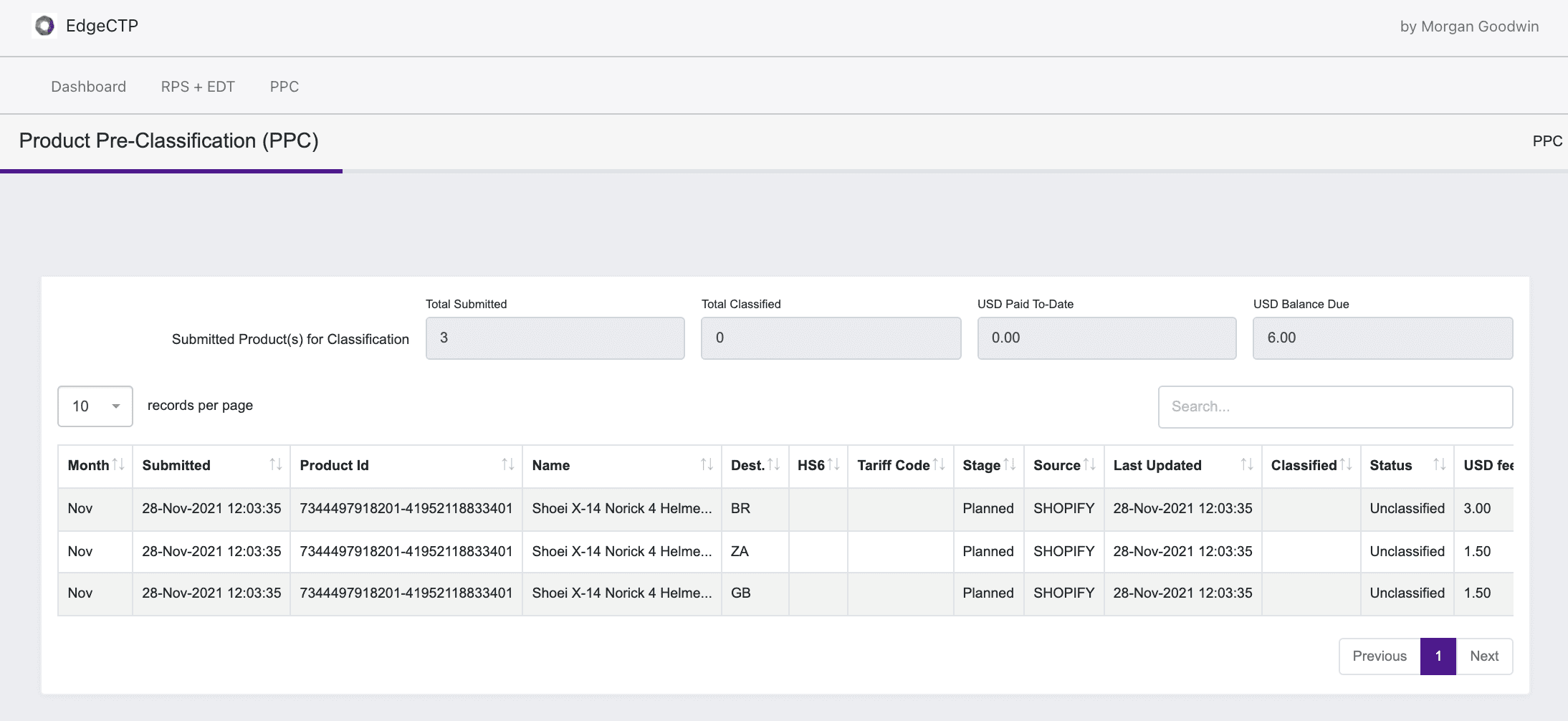Screen dimensions: 1568x721
Task: Click the Total Submitted field
Action: pyautogui.click(x=555, y=338)
